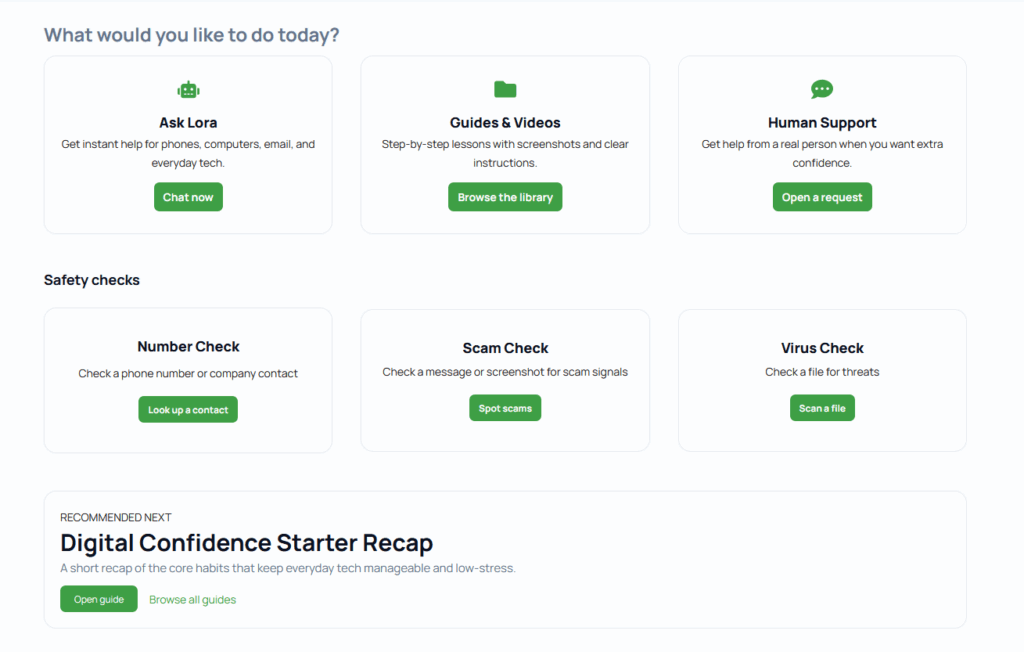Click the Safety checks section label
1024x652 pixels.
coord(91,280)
